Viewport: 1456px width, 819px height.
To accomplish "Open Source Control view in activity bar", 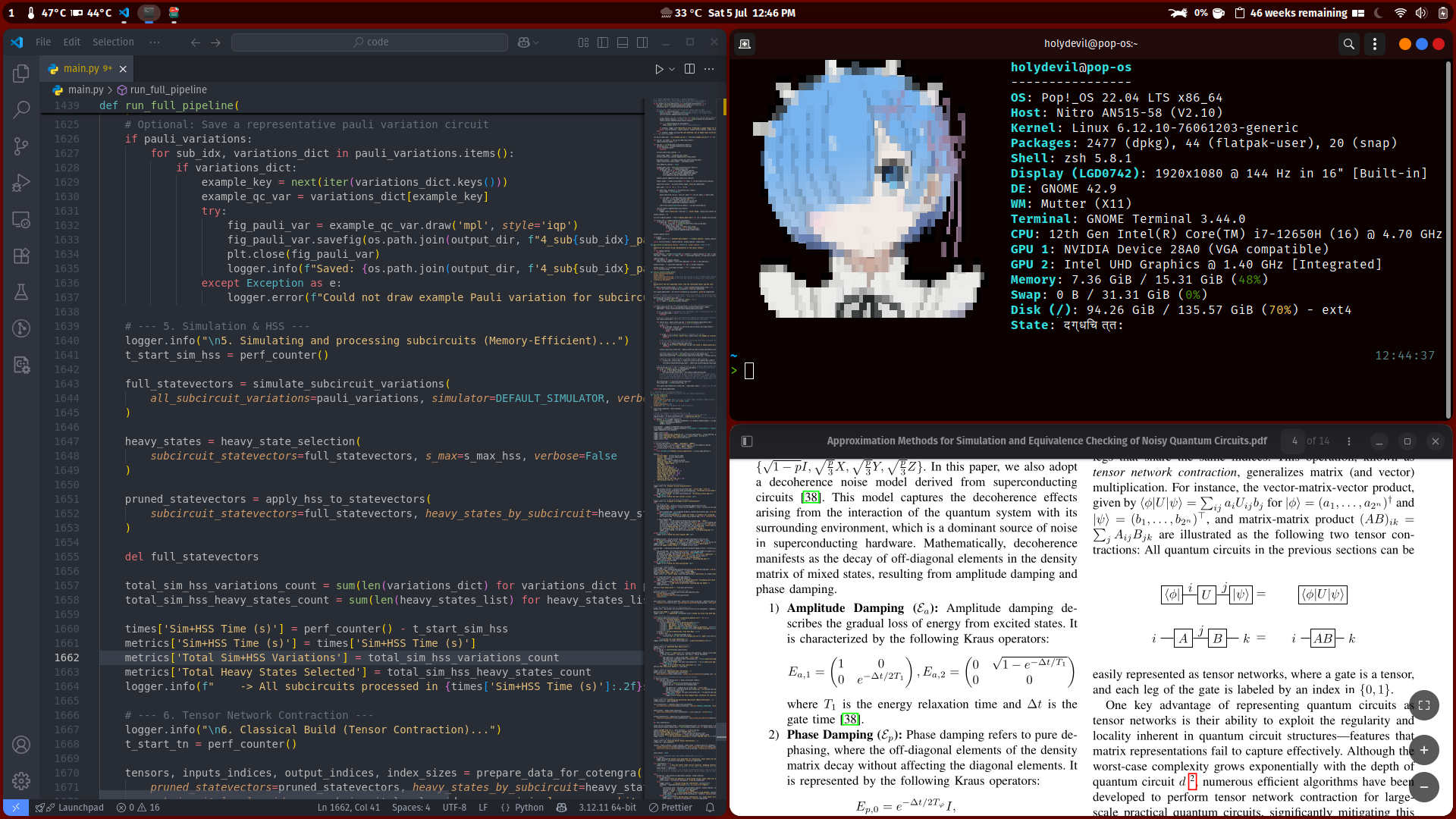I will [21, 146].
